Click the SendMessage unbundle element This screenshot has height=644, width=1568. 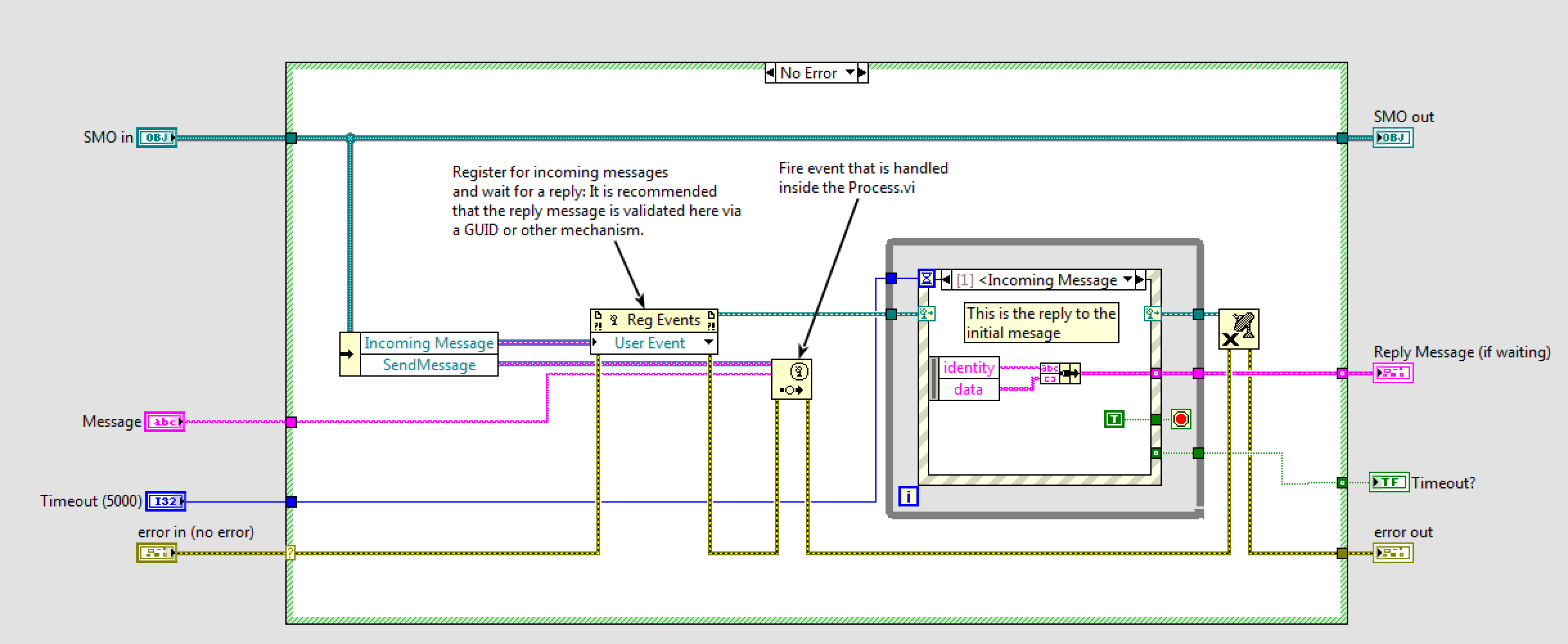429,365
